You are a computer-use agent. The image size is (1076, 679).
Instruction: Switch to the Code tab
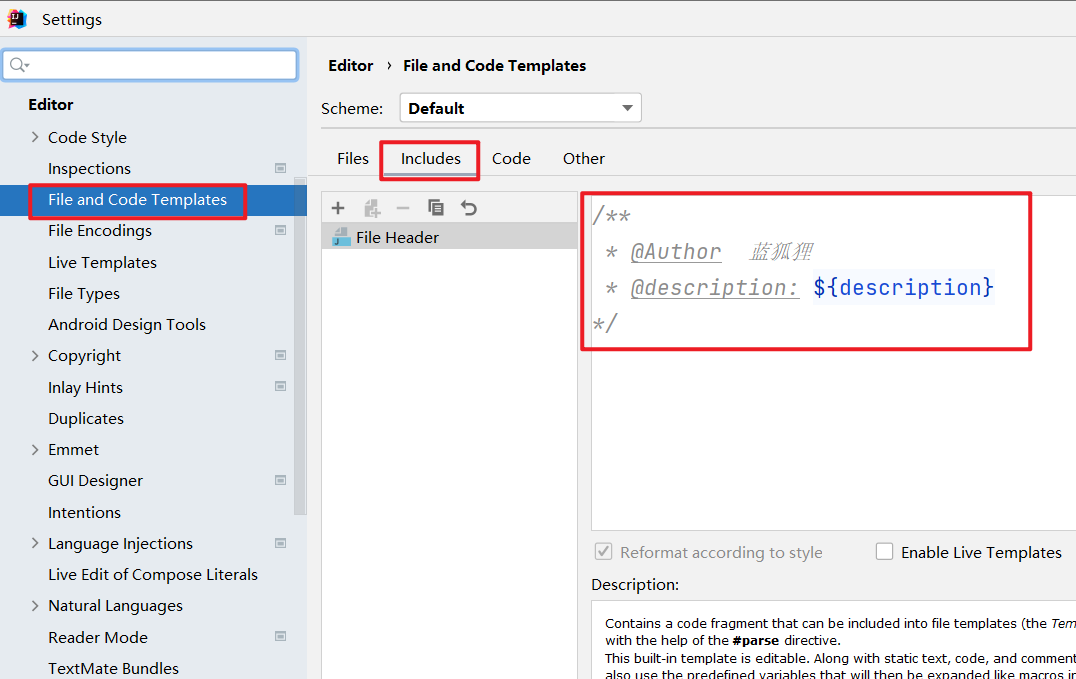[511, 158]
